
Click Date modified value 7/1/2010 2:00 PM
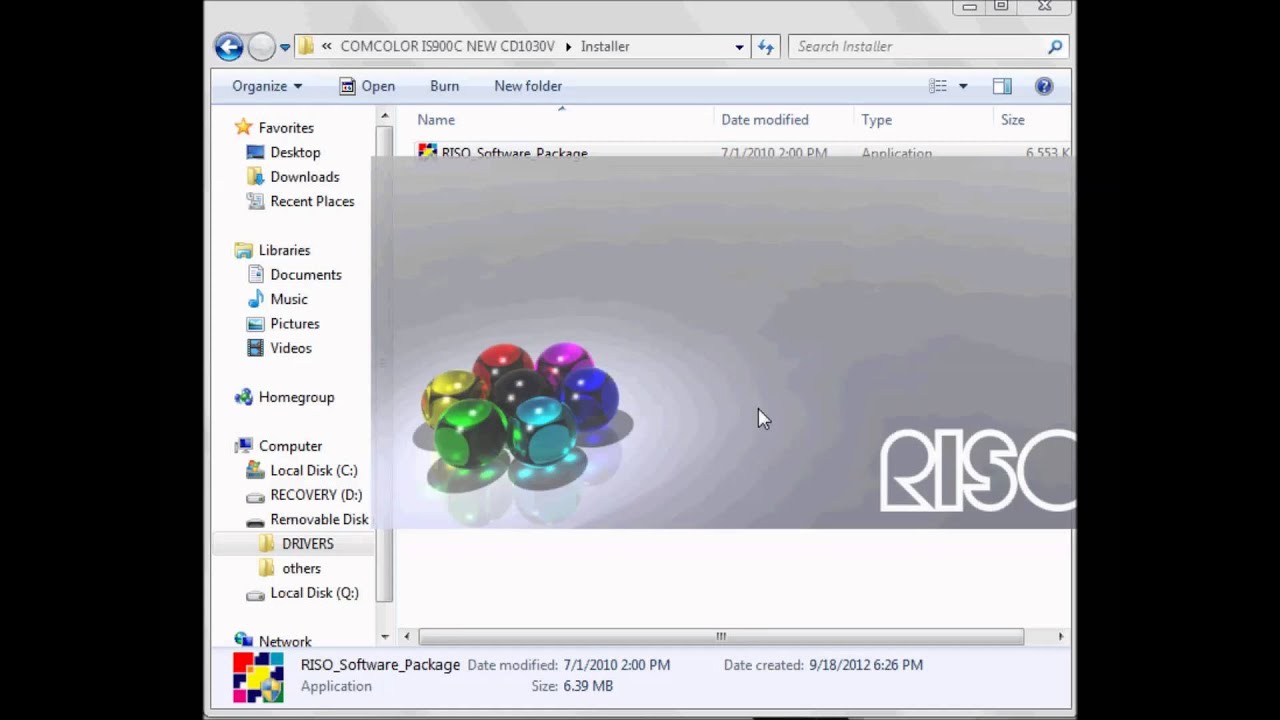pos(617,665)
